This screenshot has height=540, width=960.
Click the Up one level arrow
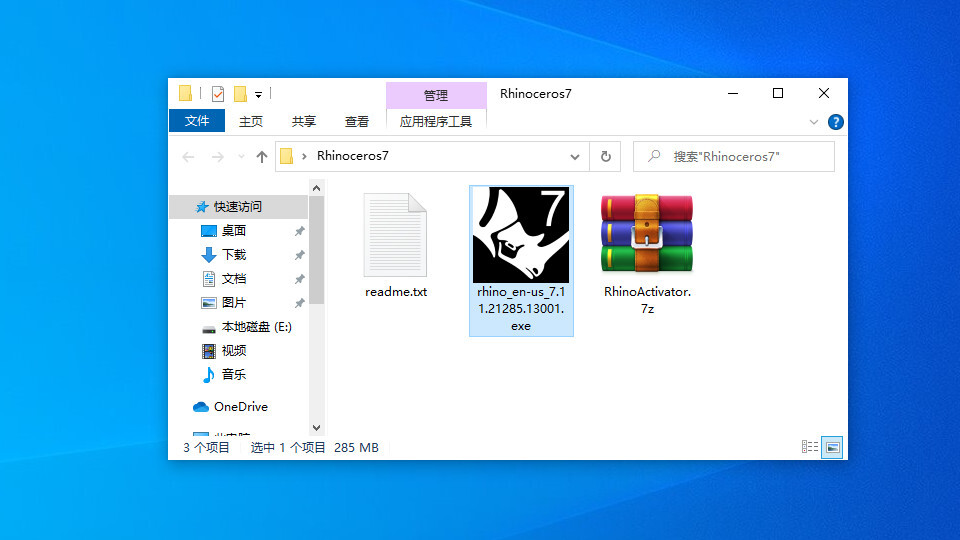tap(262, 157)
